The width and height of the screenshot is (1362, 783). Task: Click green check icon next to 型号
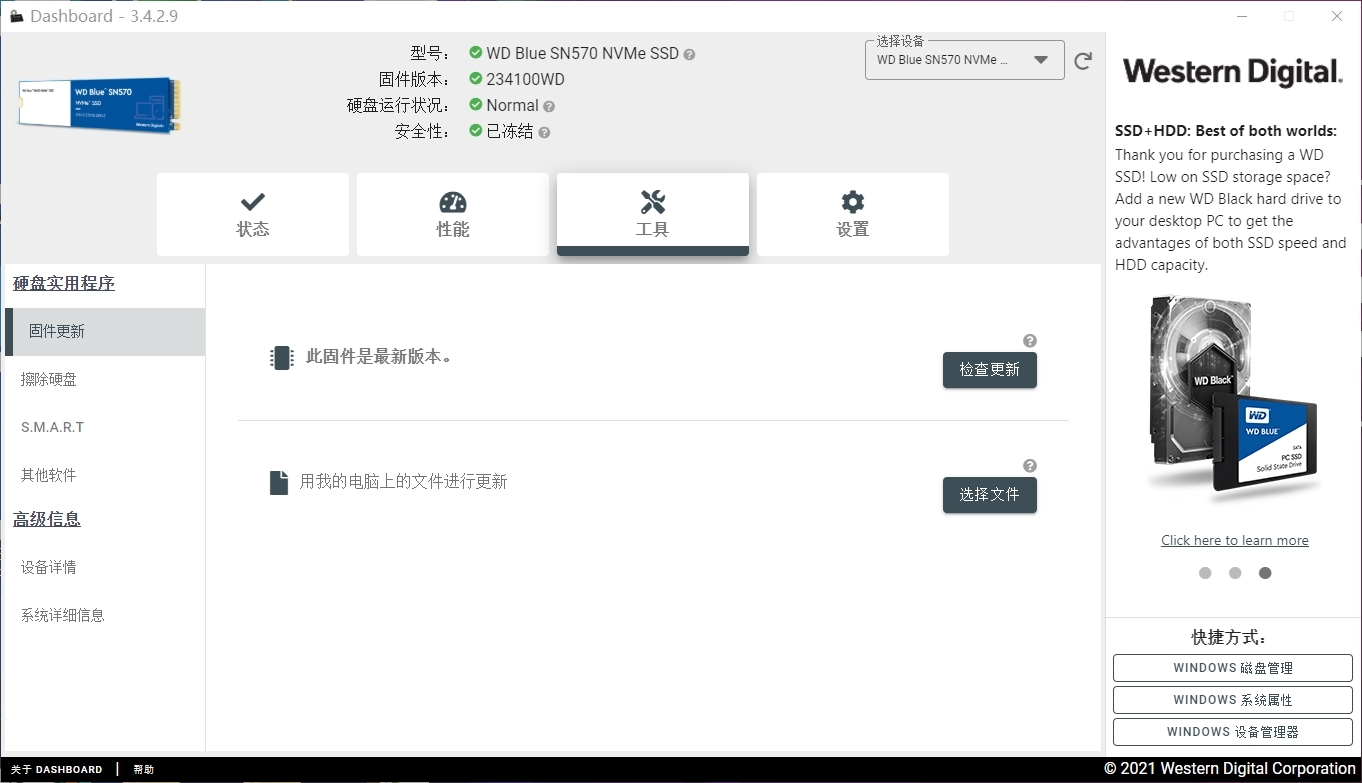476,53
